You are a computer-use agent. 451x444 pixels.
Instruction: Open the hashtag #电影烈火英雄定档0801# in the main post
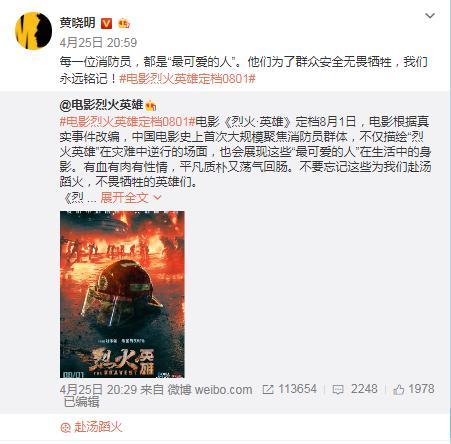coord(187,79)
